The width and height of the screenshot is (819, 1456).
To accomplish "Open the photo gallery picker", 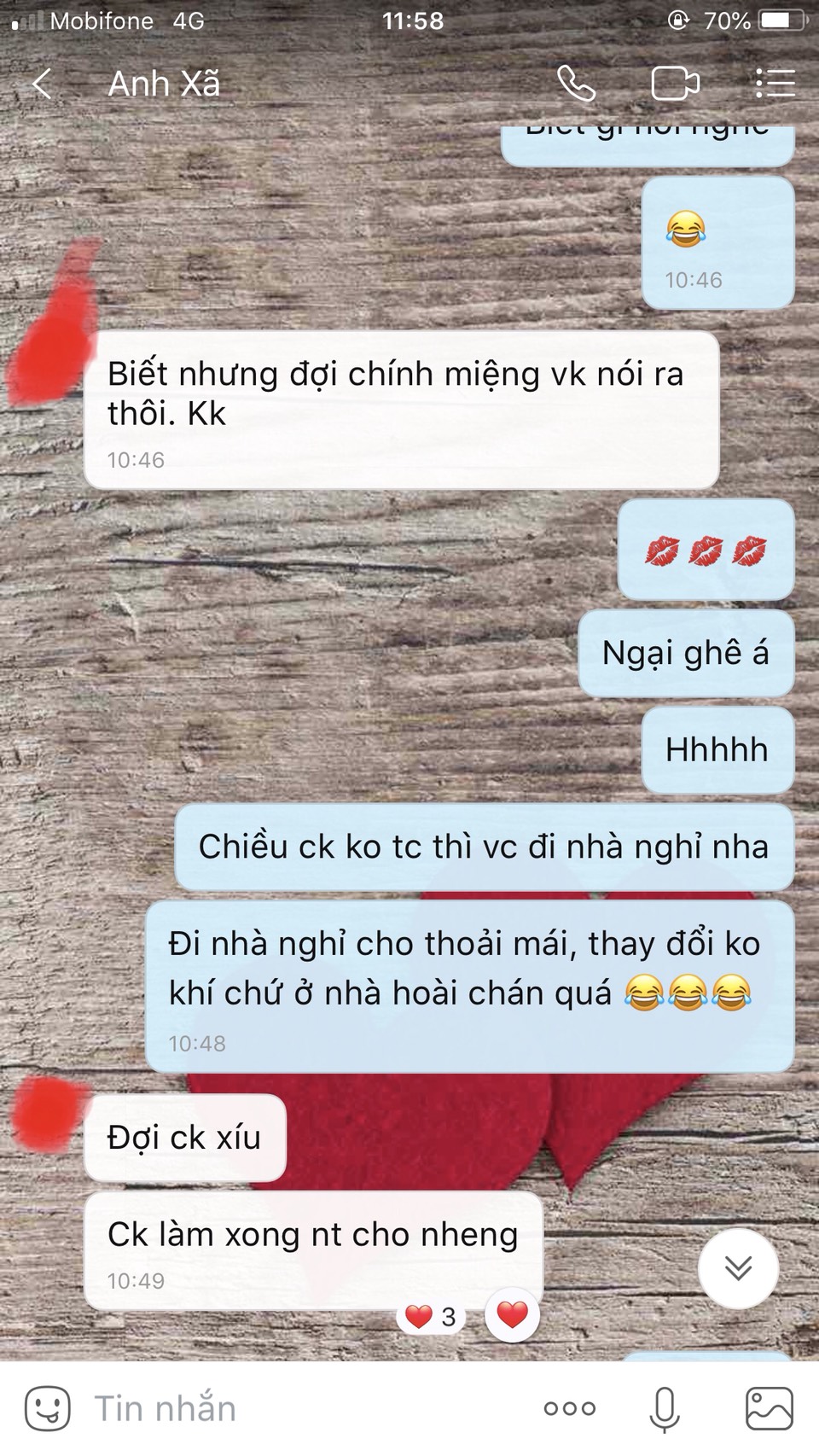I will (770, 1409).
